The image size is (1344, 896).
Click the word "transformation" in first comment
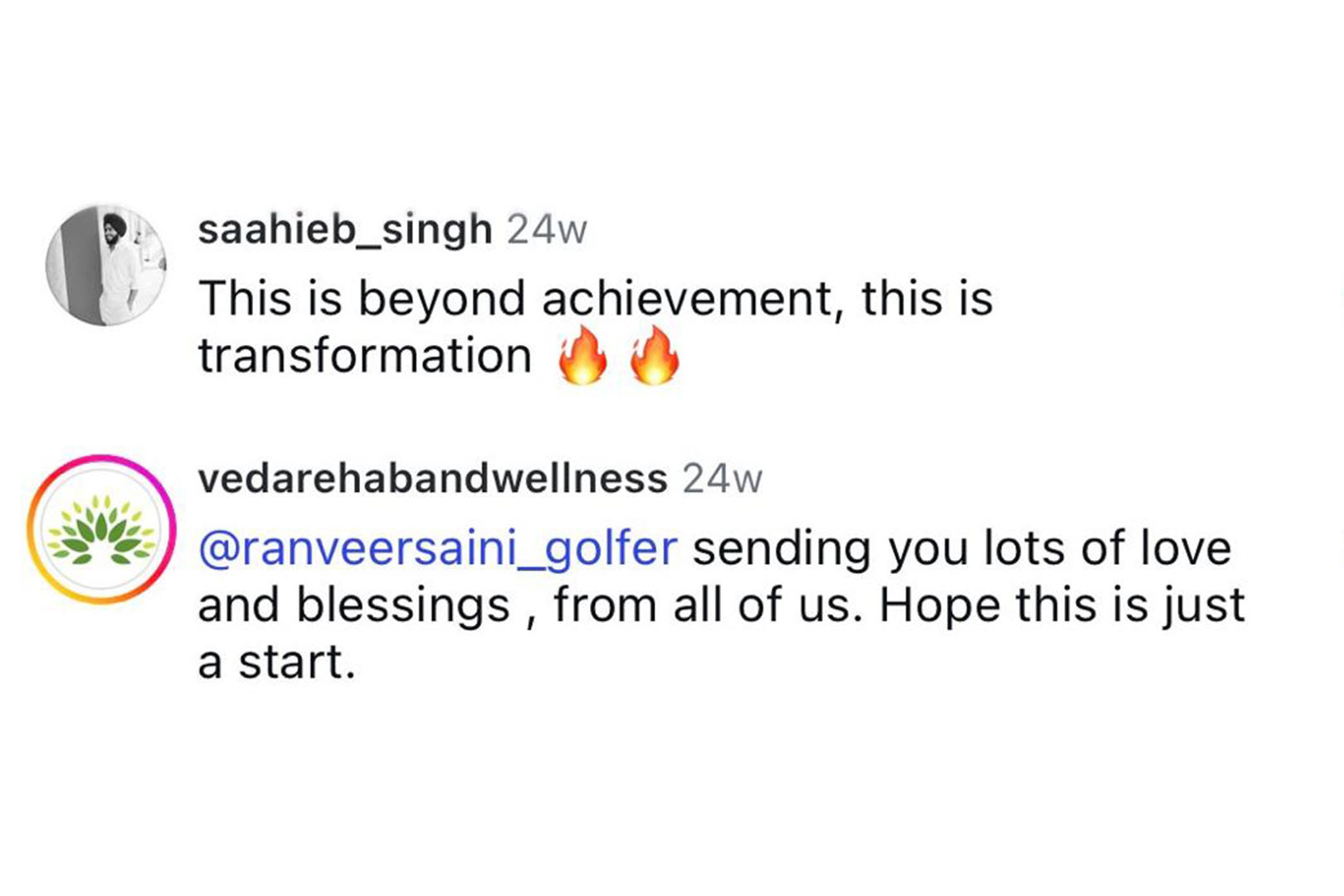point(365,356)
